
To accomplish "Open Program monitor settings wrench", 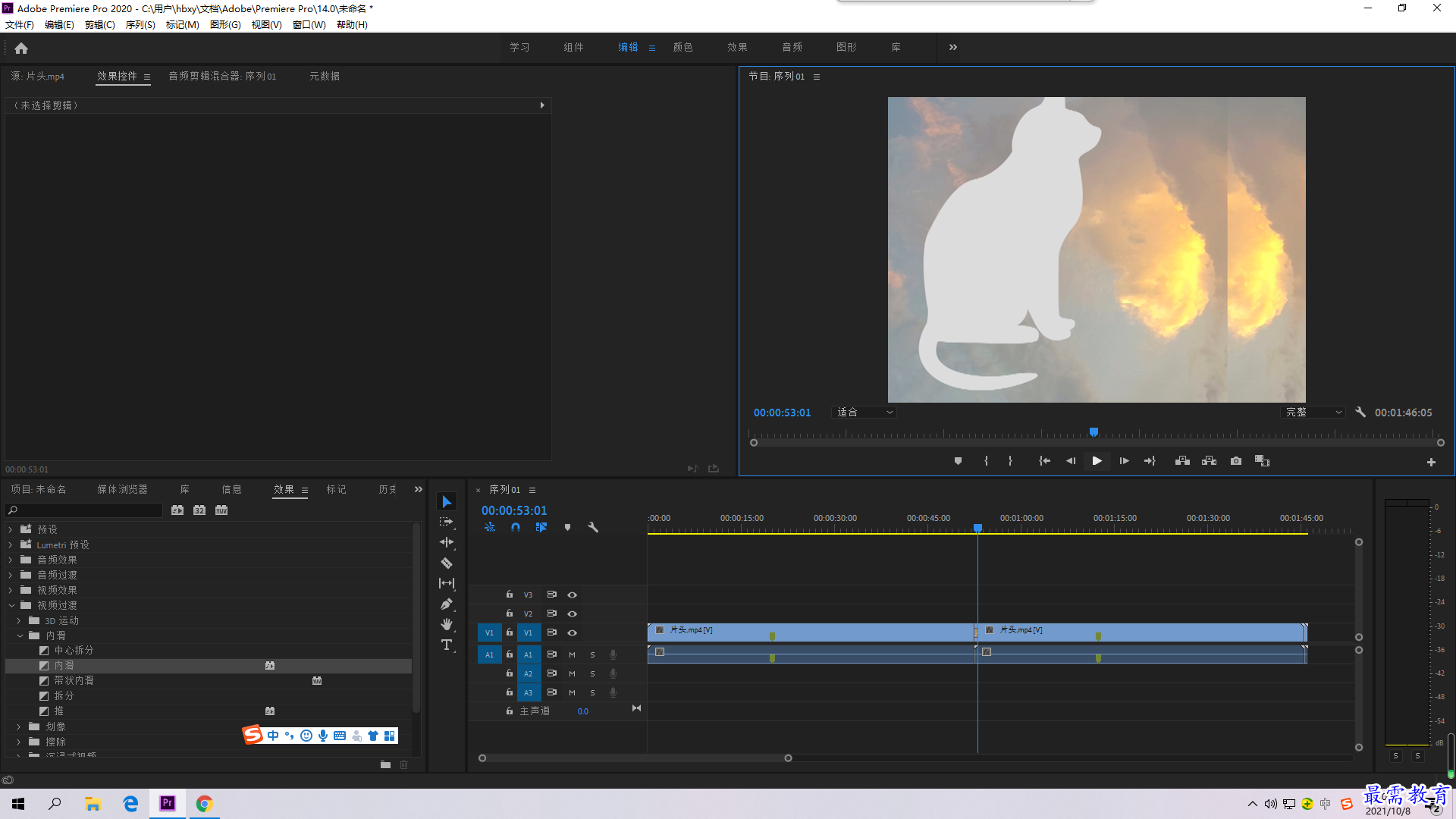I will 1360,413.
